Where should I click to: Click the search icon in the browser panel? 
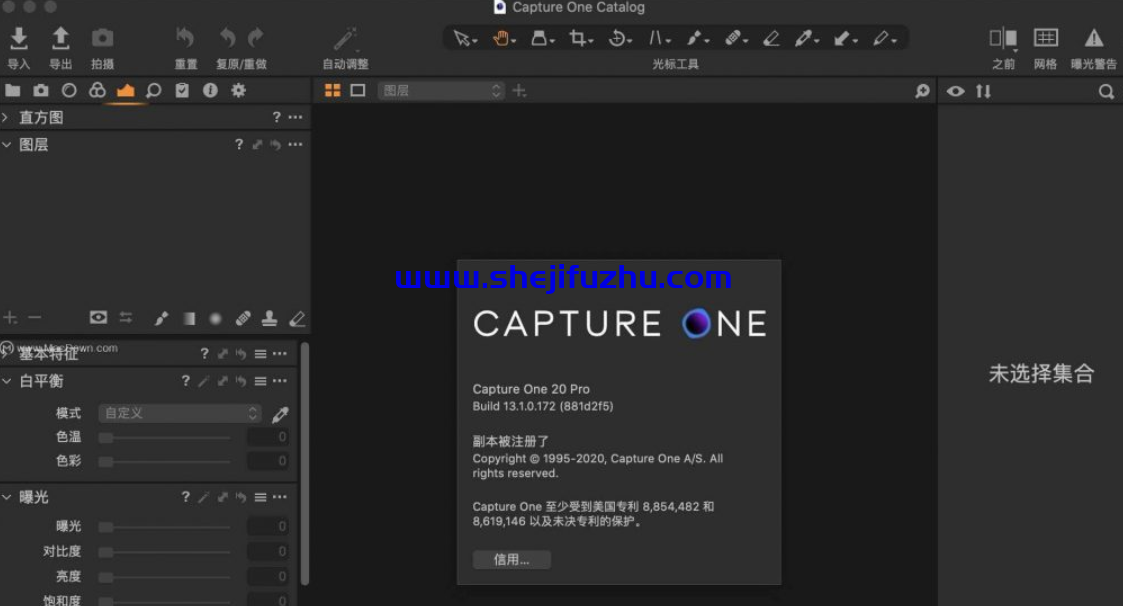(x=1106, y=92)
